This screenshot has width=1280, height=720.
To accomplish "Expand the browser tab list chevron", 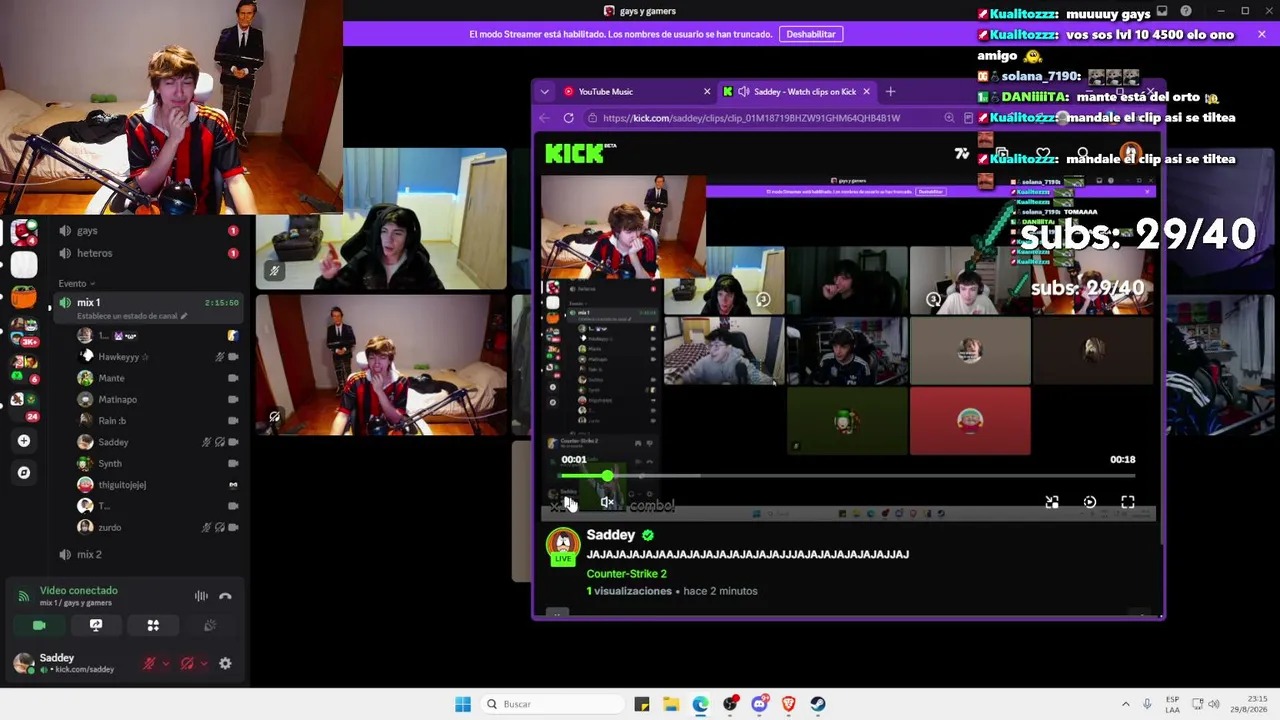I will point(544,92).
